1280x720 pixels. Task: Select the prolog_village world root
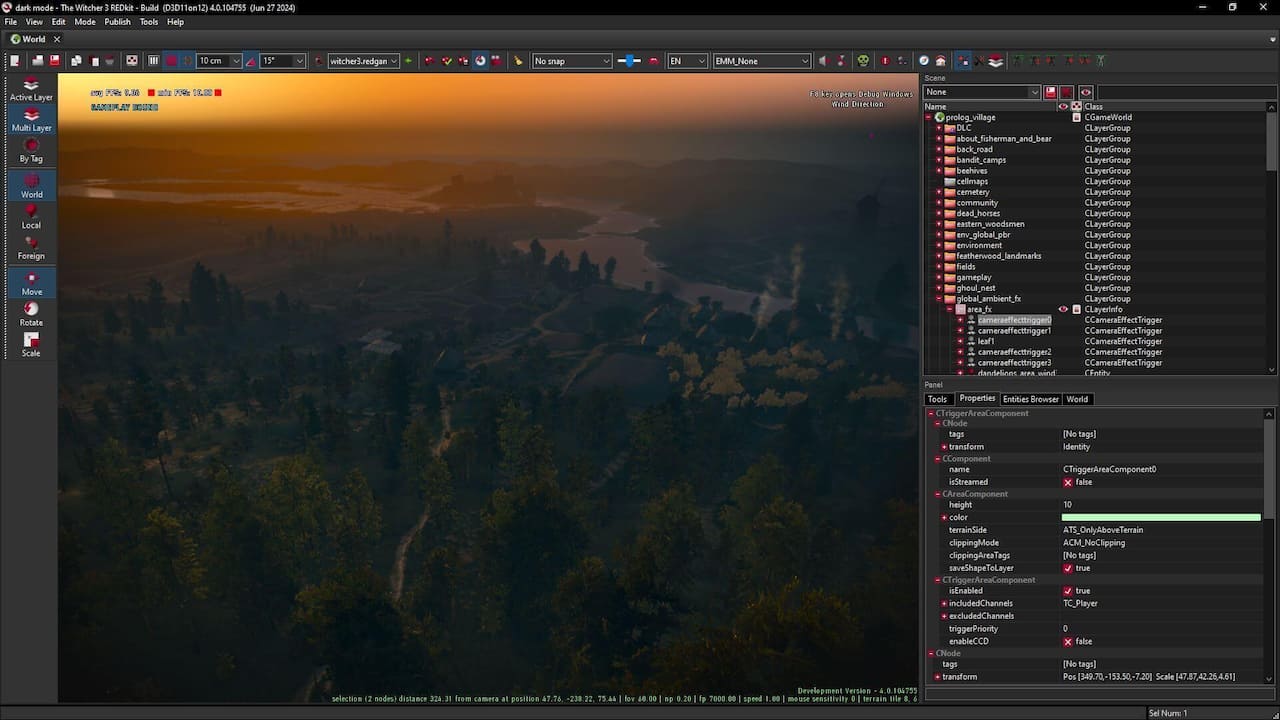(x=970, y=117)
